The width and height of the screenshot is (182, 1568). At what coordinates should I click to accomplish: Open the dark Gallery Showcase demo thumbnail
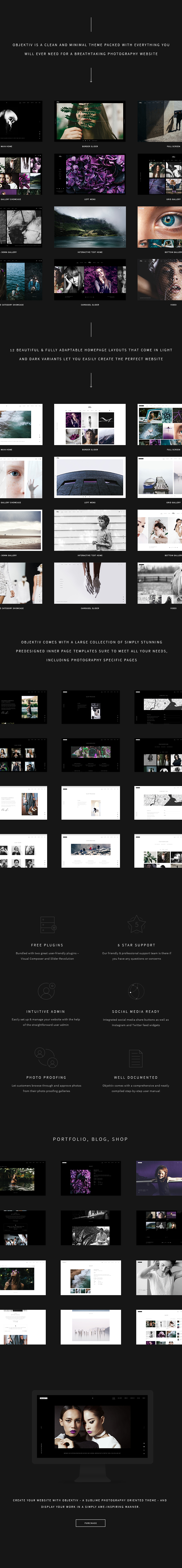tap(21, 175)
